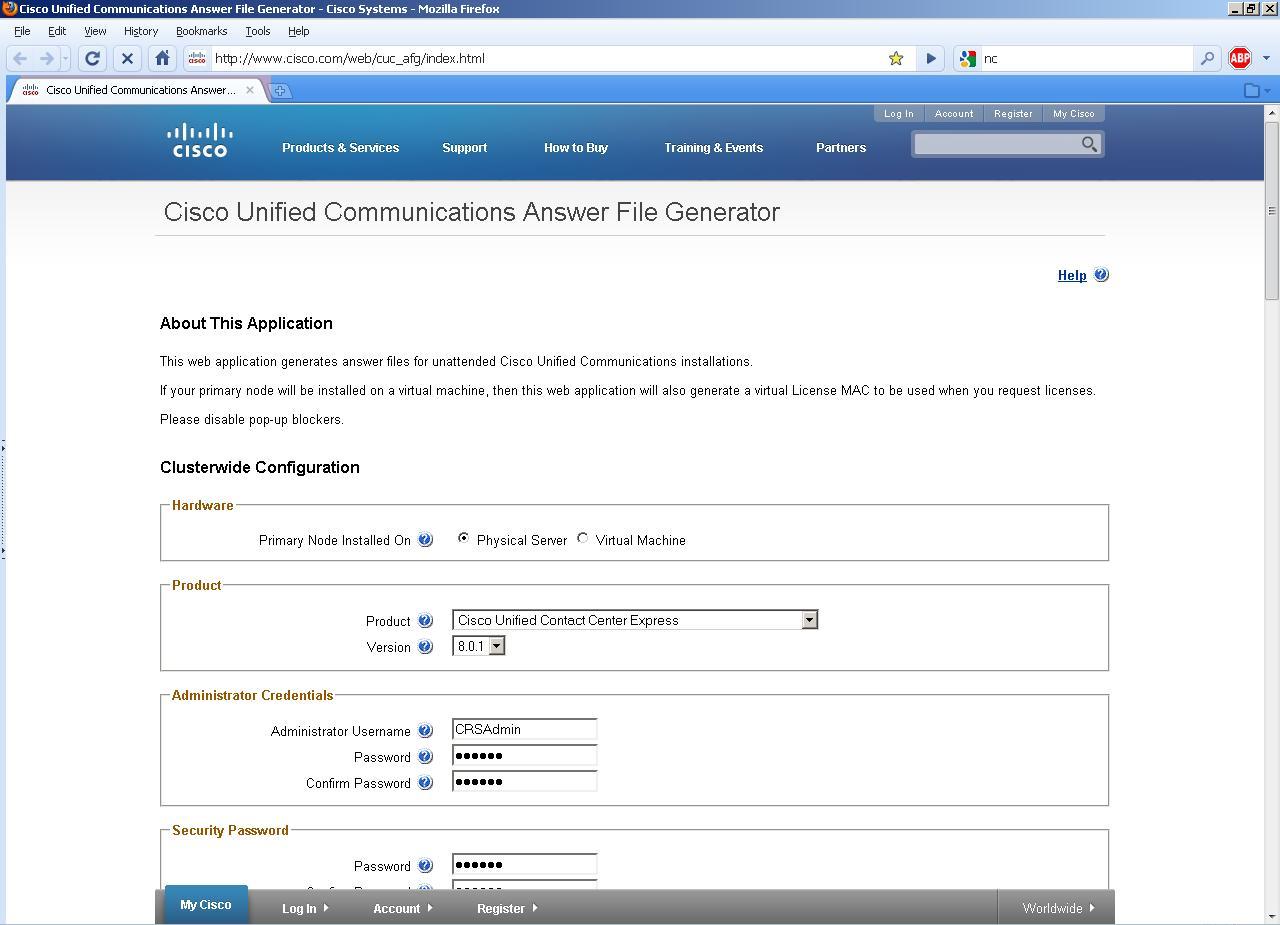
Task: Select Virtual Machine radio button
Action: pyautogui.click(x=583, y=538)
